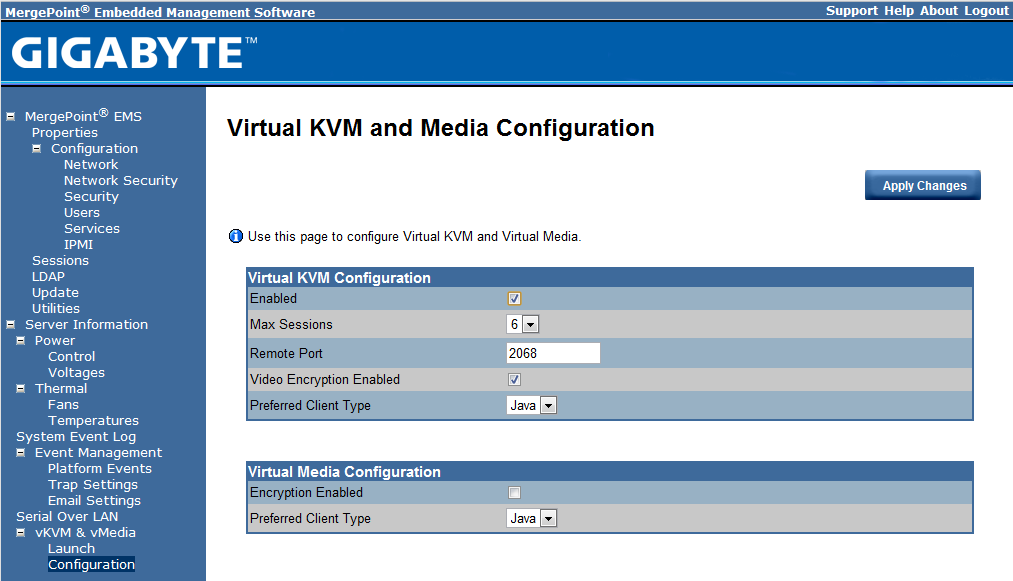Collapse the Power tree node
The height and width of the screenshot is (581, 1013).
point(21,341)
